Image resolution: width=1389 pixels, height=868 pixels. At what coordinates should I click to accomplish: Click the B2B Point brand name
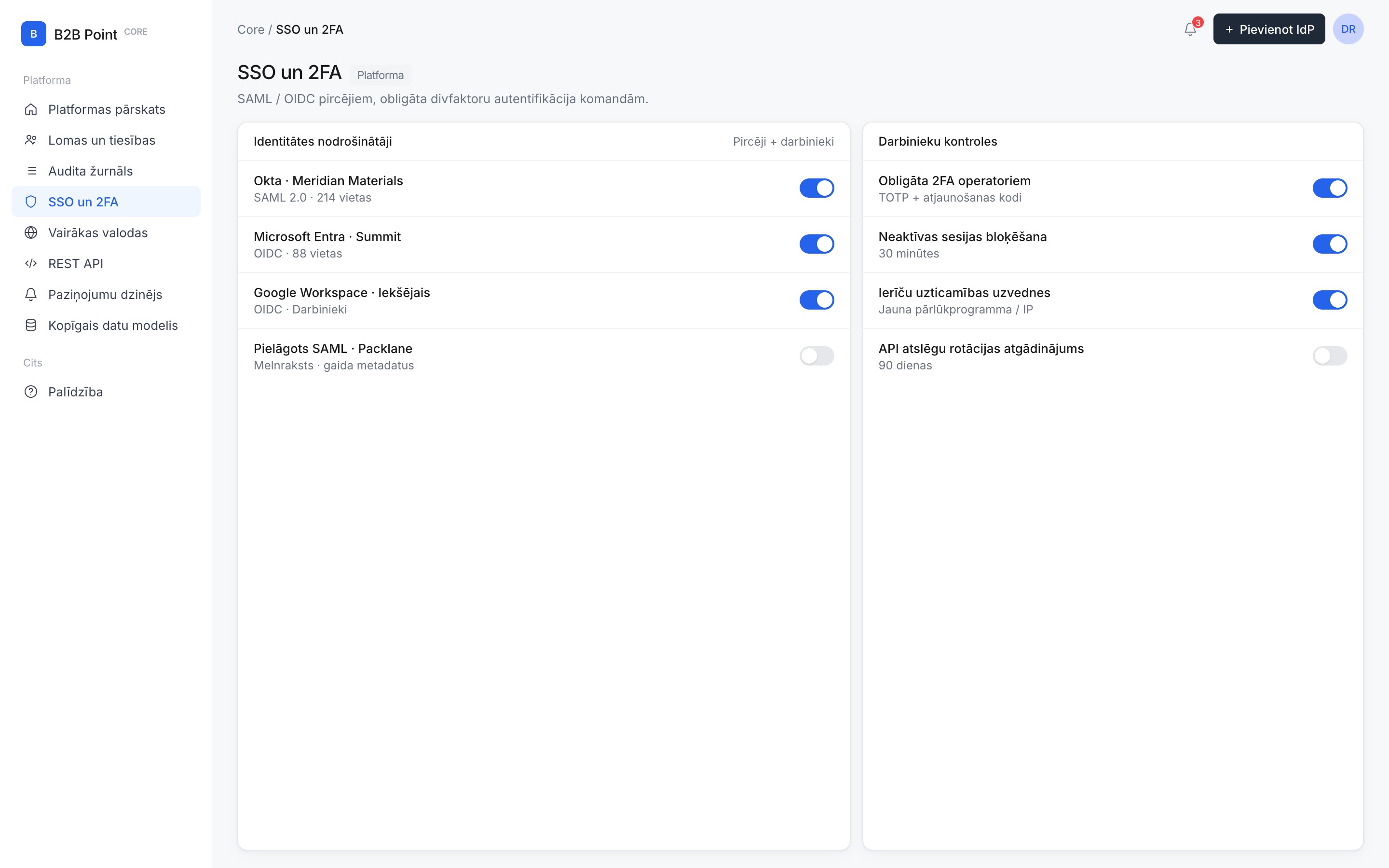pos(85,34)
